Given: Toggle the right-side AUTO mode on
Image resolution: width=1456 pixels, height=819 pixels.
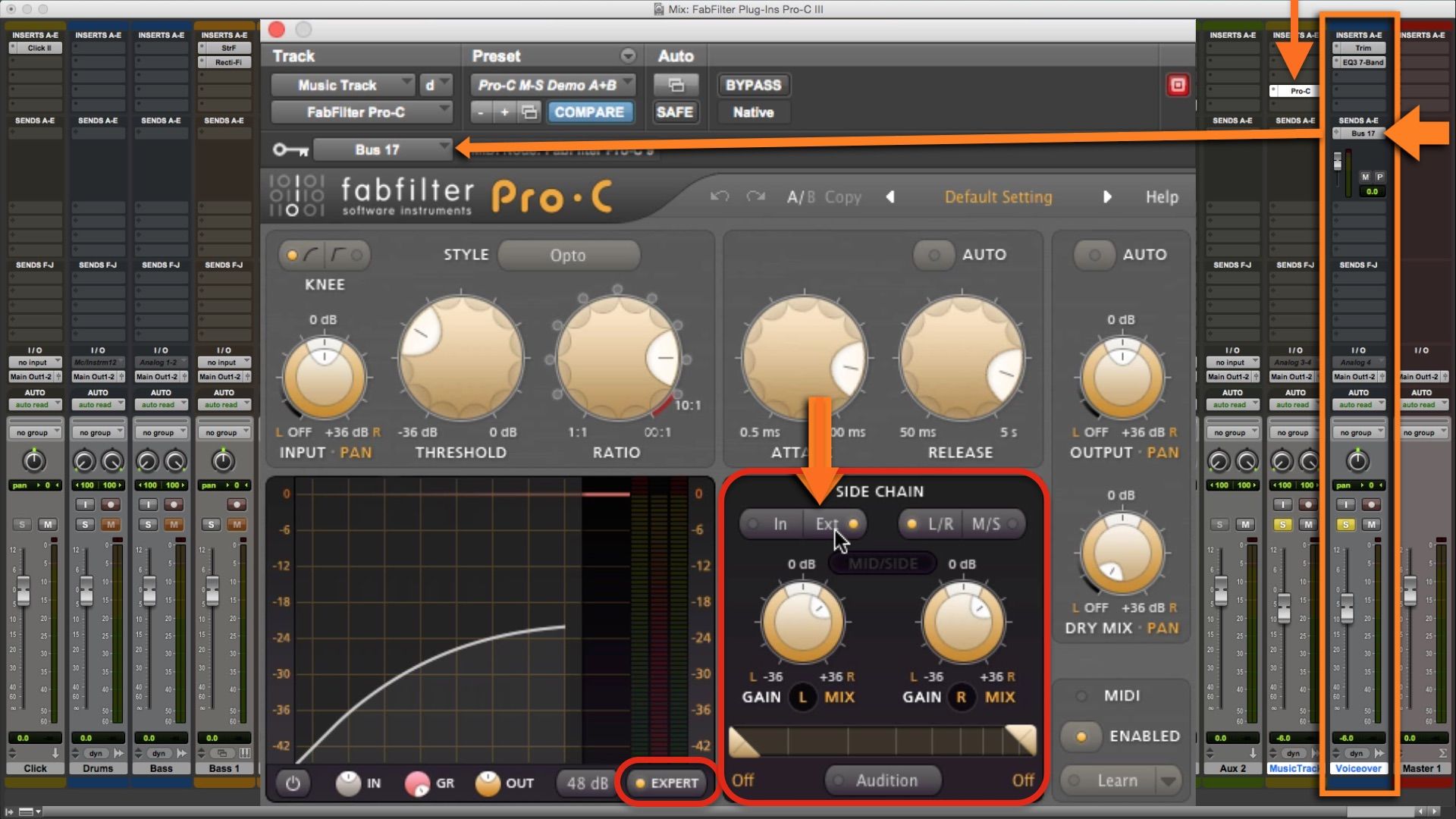Looking at the screenshot, I should (1092, 254).
